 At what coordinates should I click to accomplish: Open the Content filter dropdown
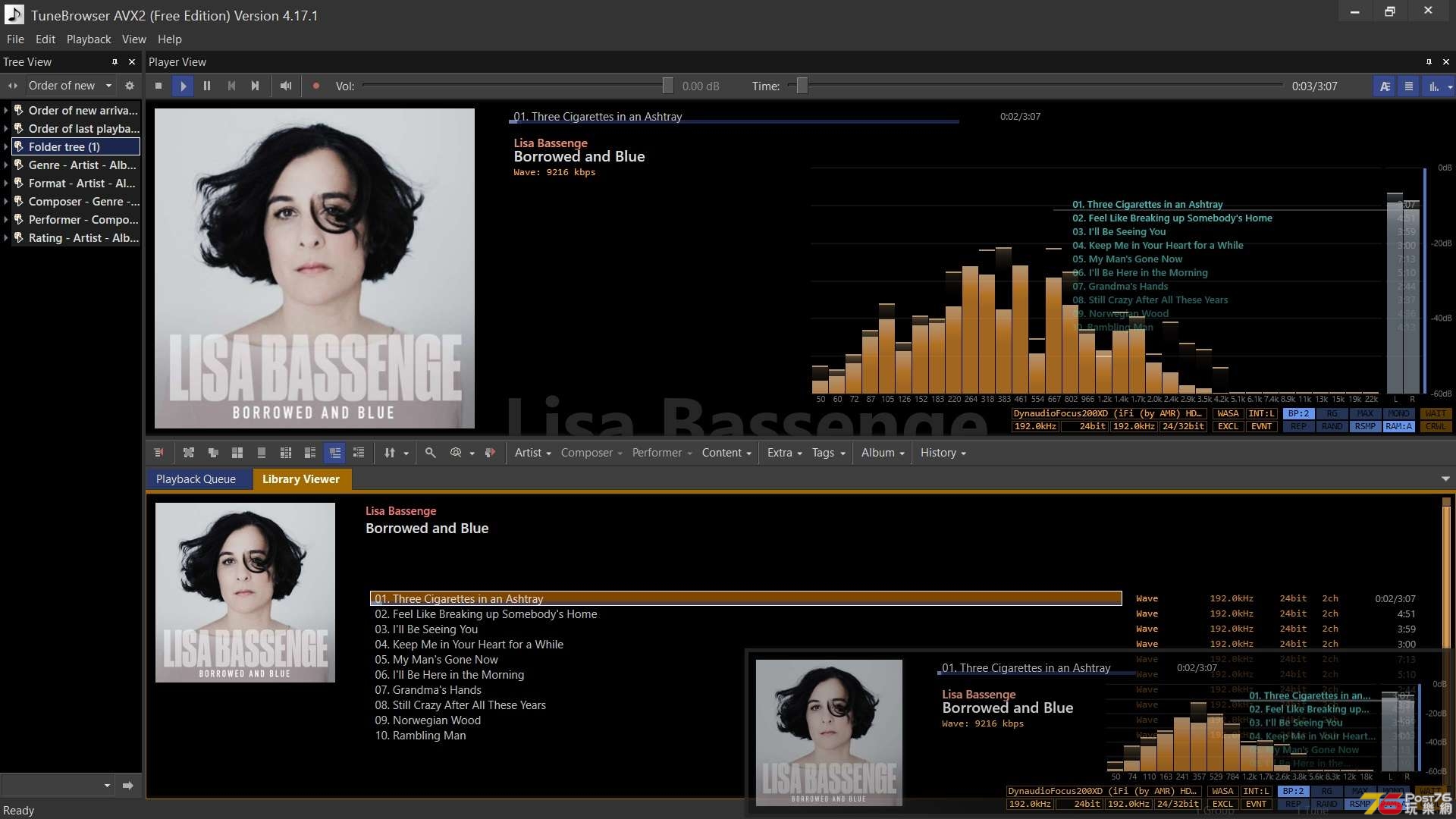coord(726,453)
